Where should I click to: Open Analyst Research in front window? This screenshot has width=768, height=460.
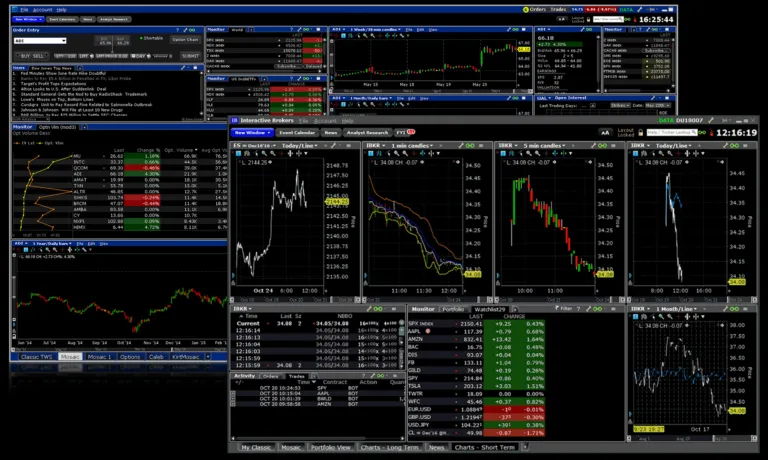(x=367, y=133)
